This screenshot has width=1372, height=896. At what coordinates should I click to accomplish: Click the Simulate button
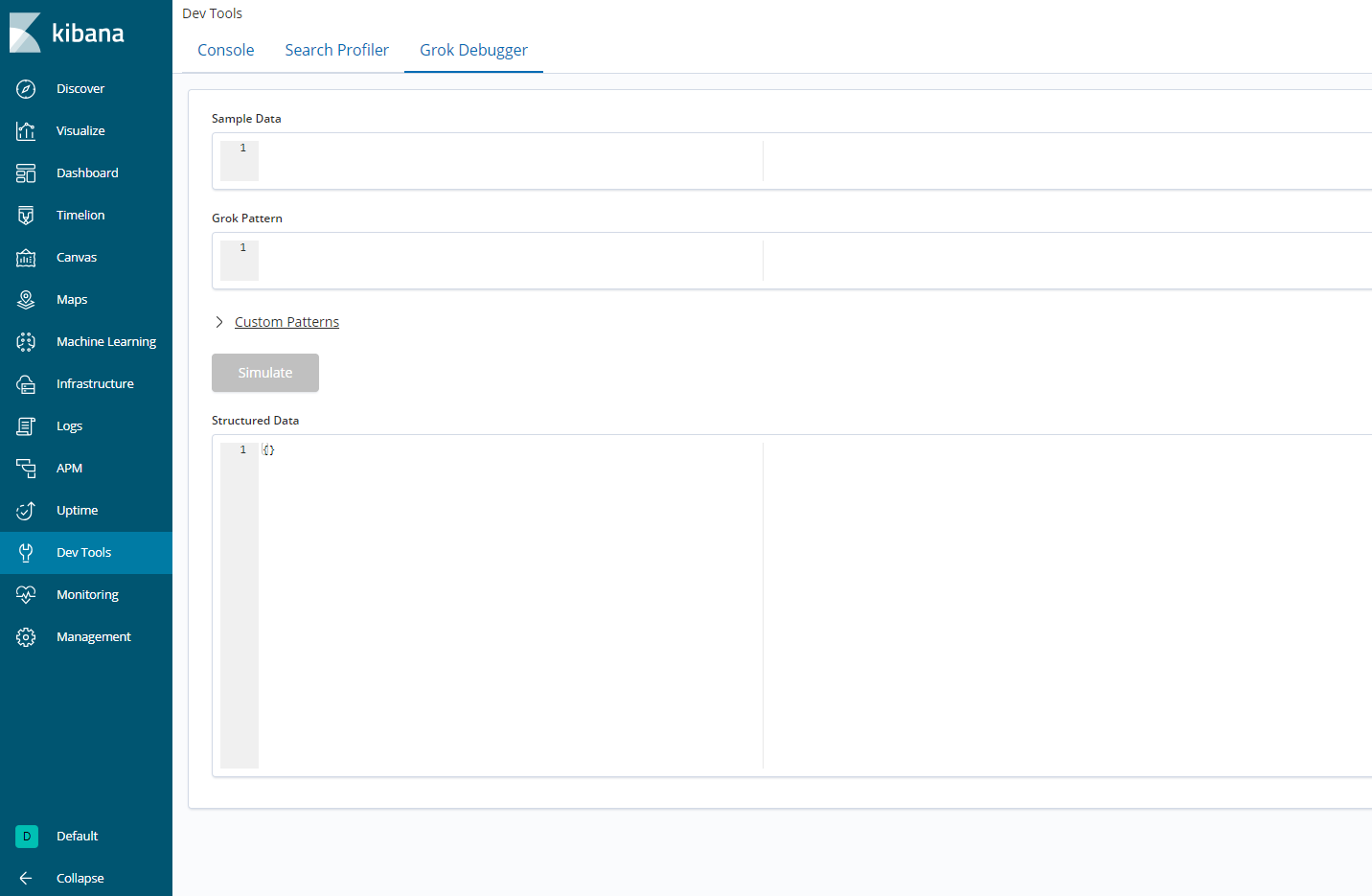(265, 373)
